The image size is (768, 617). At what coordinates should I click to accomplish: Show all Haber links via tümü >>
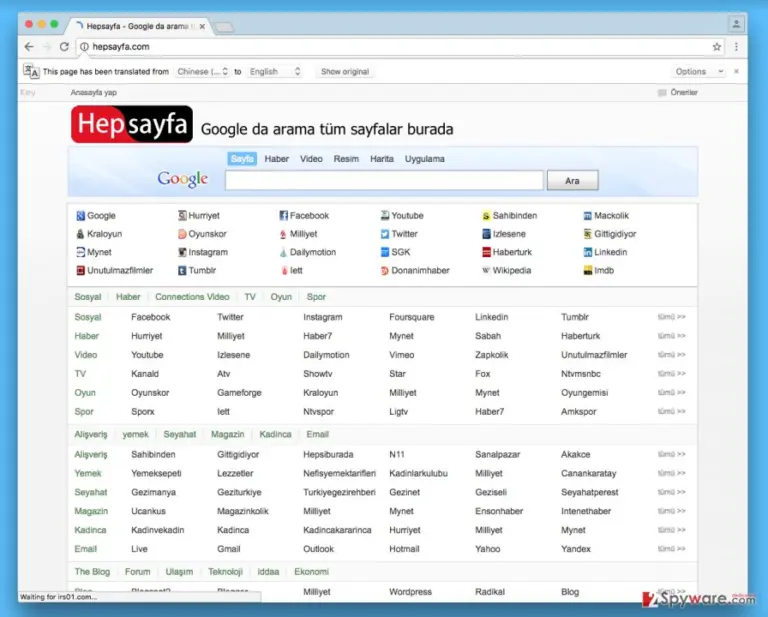[x=672, y=336]
